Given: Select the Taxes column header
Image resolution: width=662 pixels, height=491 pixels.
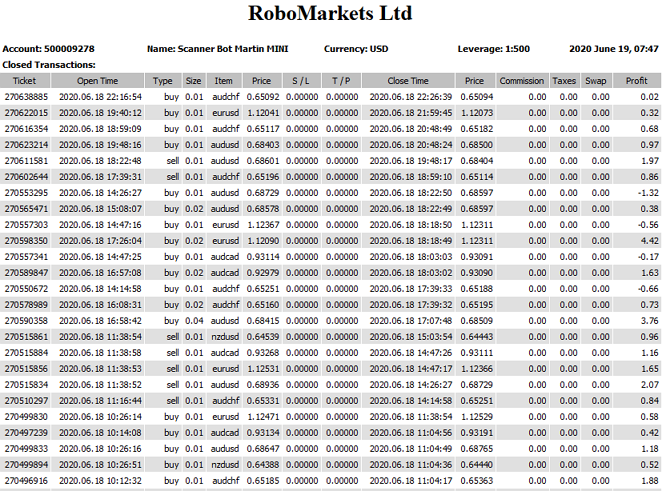Looking at the screenshot, I should click(x=564, y=81).
